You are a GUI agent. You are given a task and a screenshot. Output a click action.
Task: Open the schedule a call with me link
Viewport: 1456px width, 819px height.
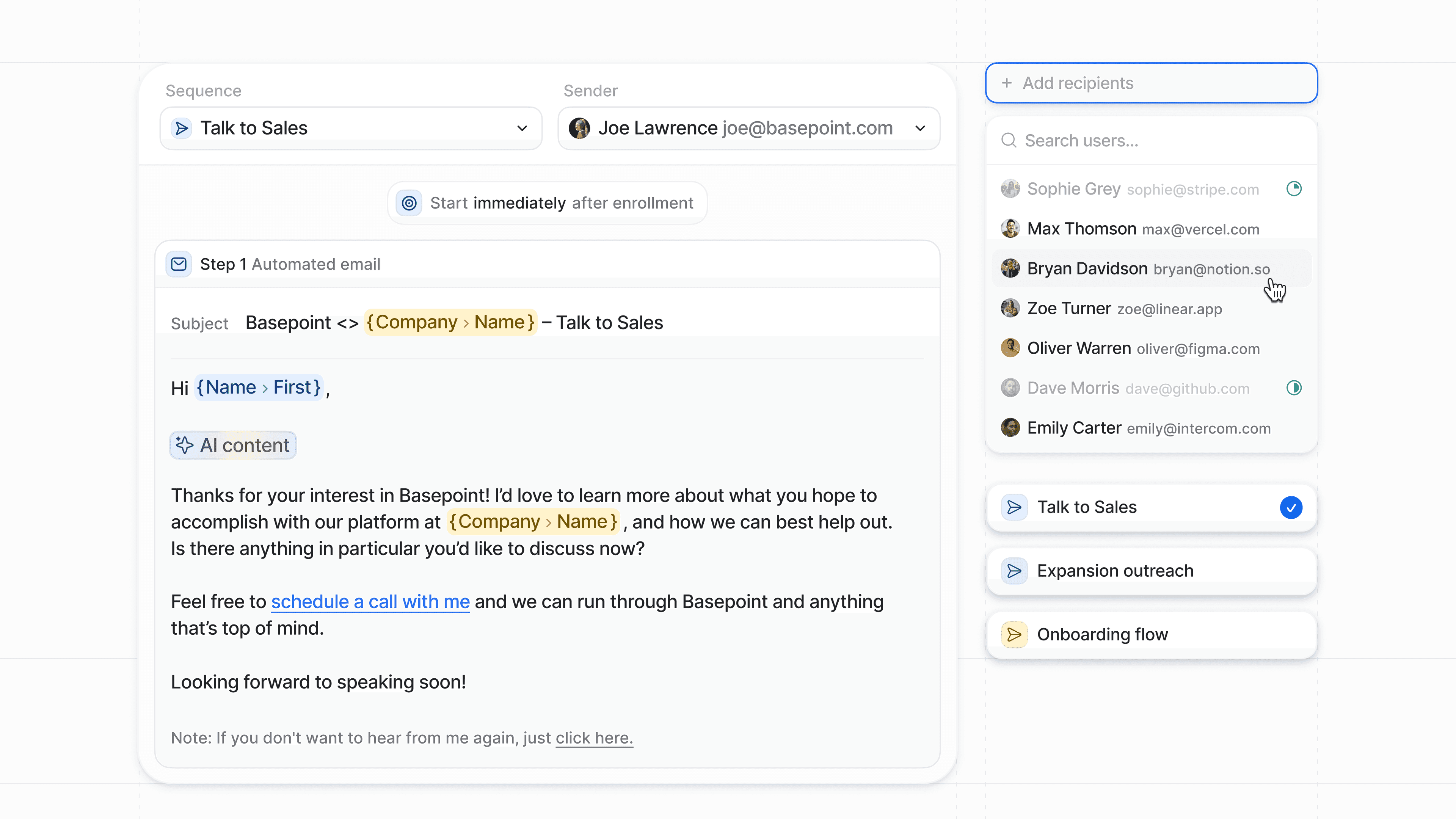coord(370,601)
